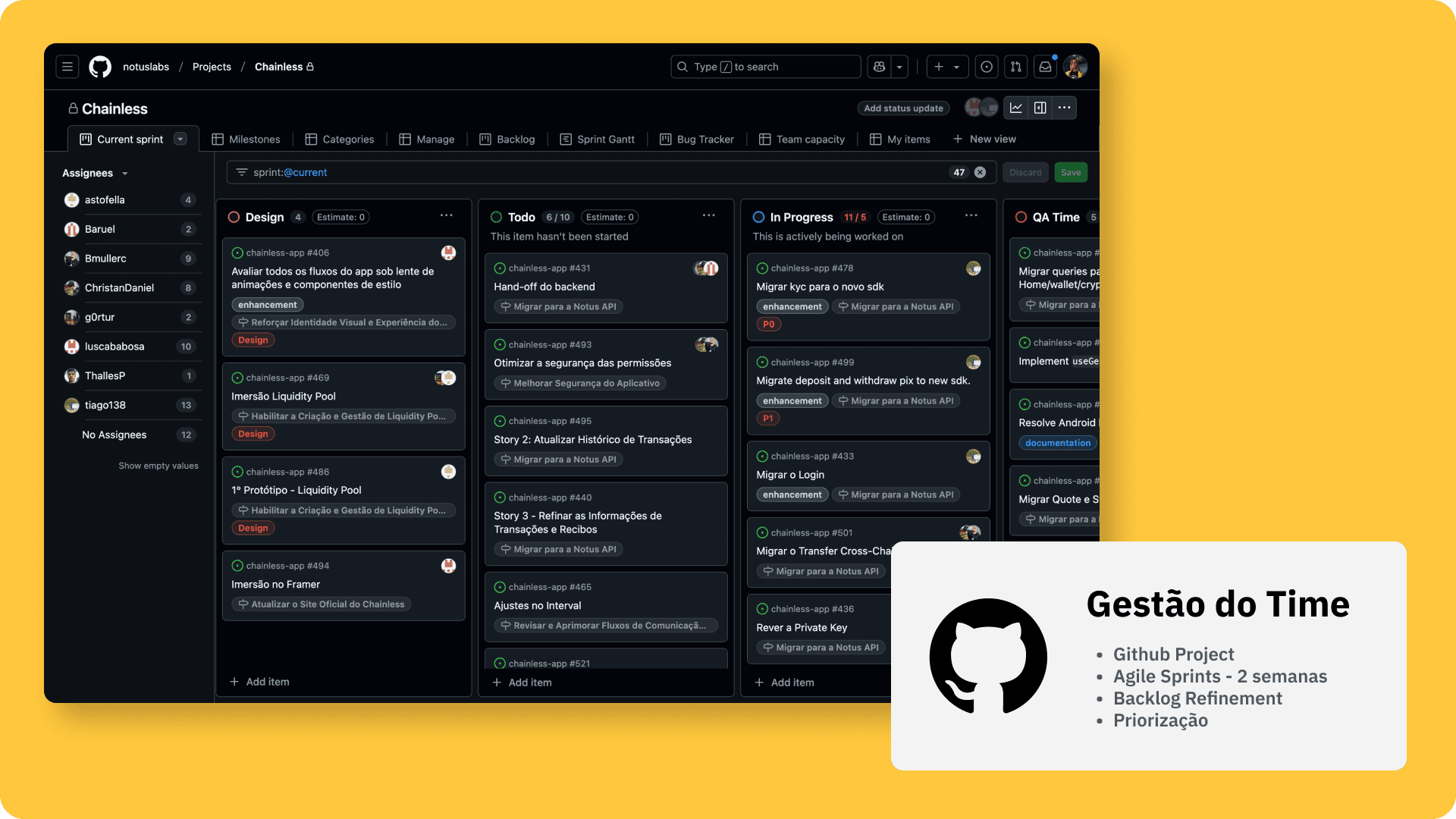The width and height of the screenshot is (1456, 819).
Task: Click New view to add a view
Action: tap(984, 140)
